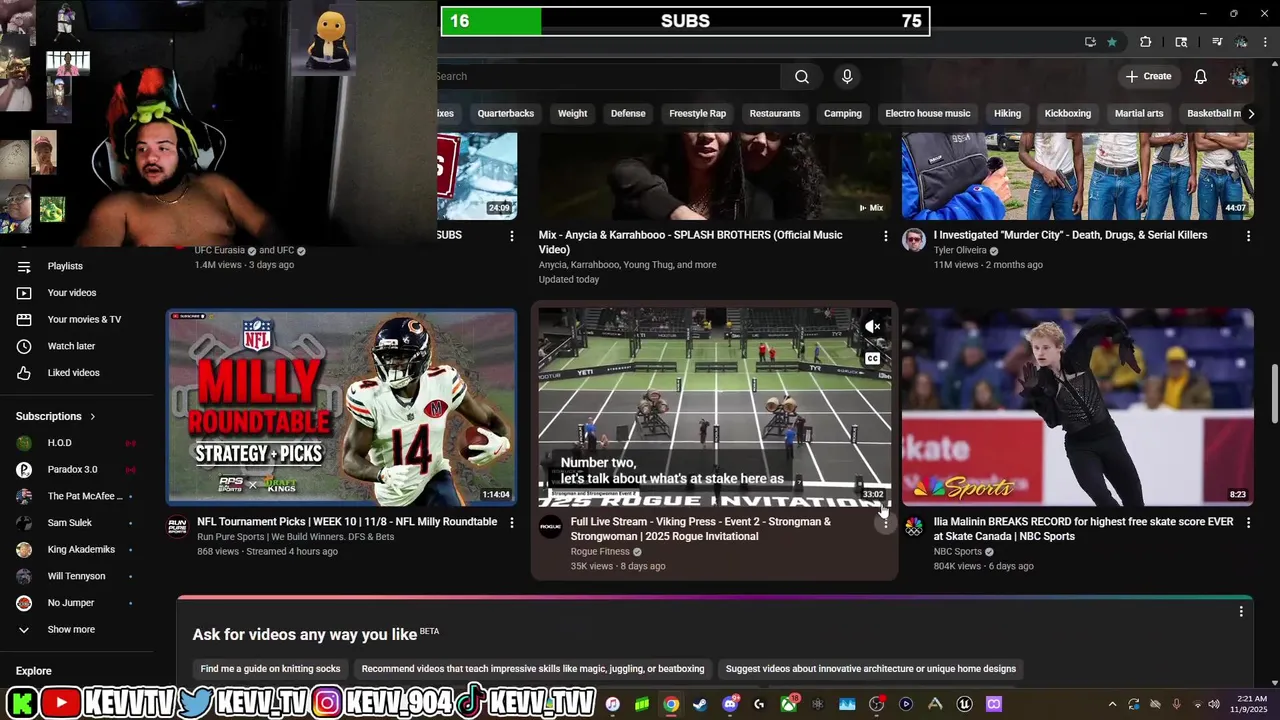Open the Chrome extensions puzzle icon

(1146, 42)
